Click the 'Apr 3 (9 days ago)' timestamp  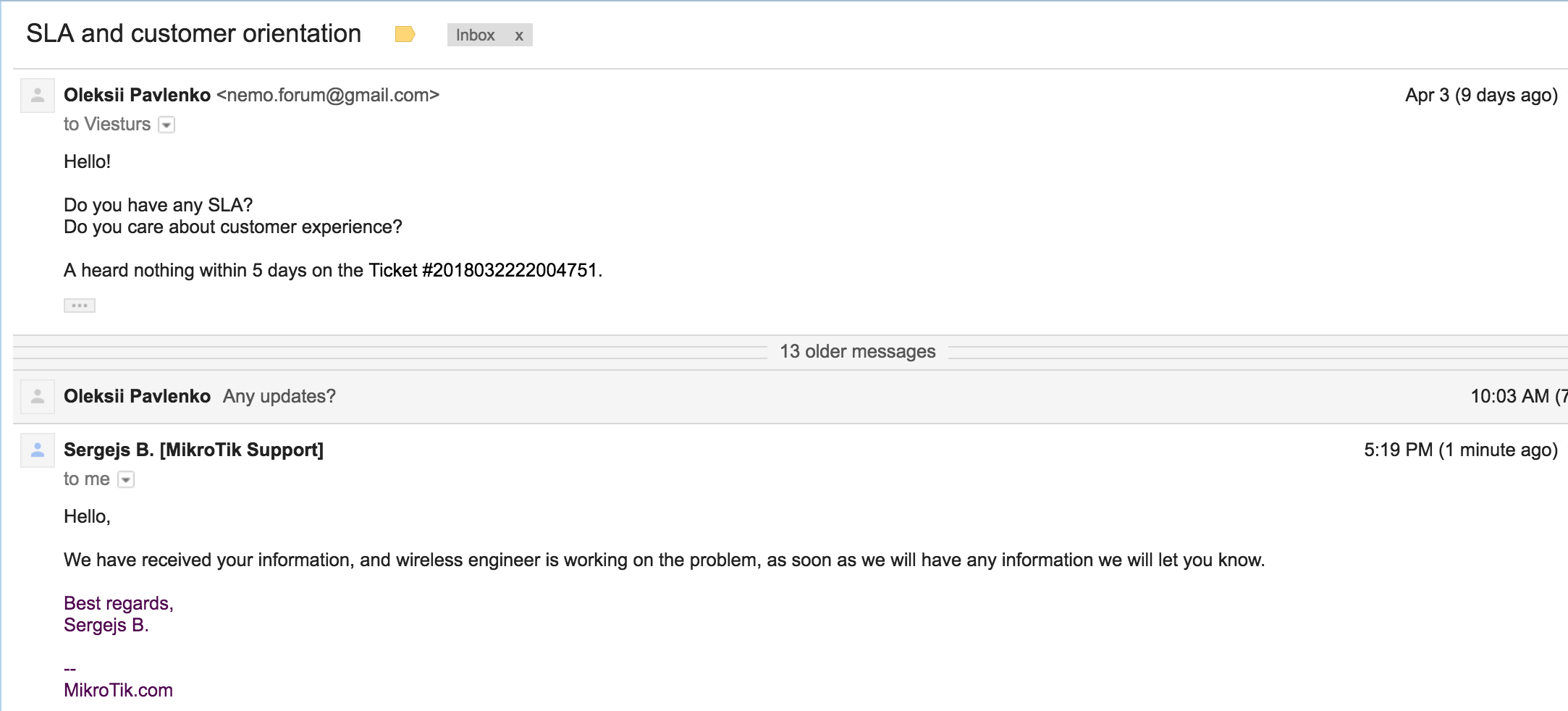tap(1481, 95)
